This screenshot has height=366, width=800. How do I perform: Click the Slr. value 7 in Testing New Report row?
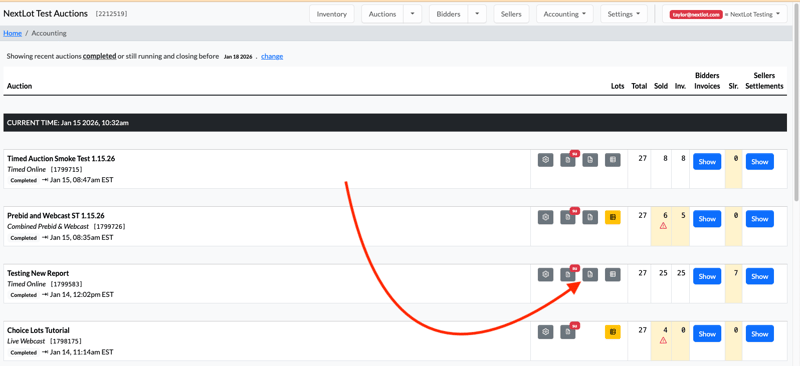735,273
